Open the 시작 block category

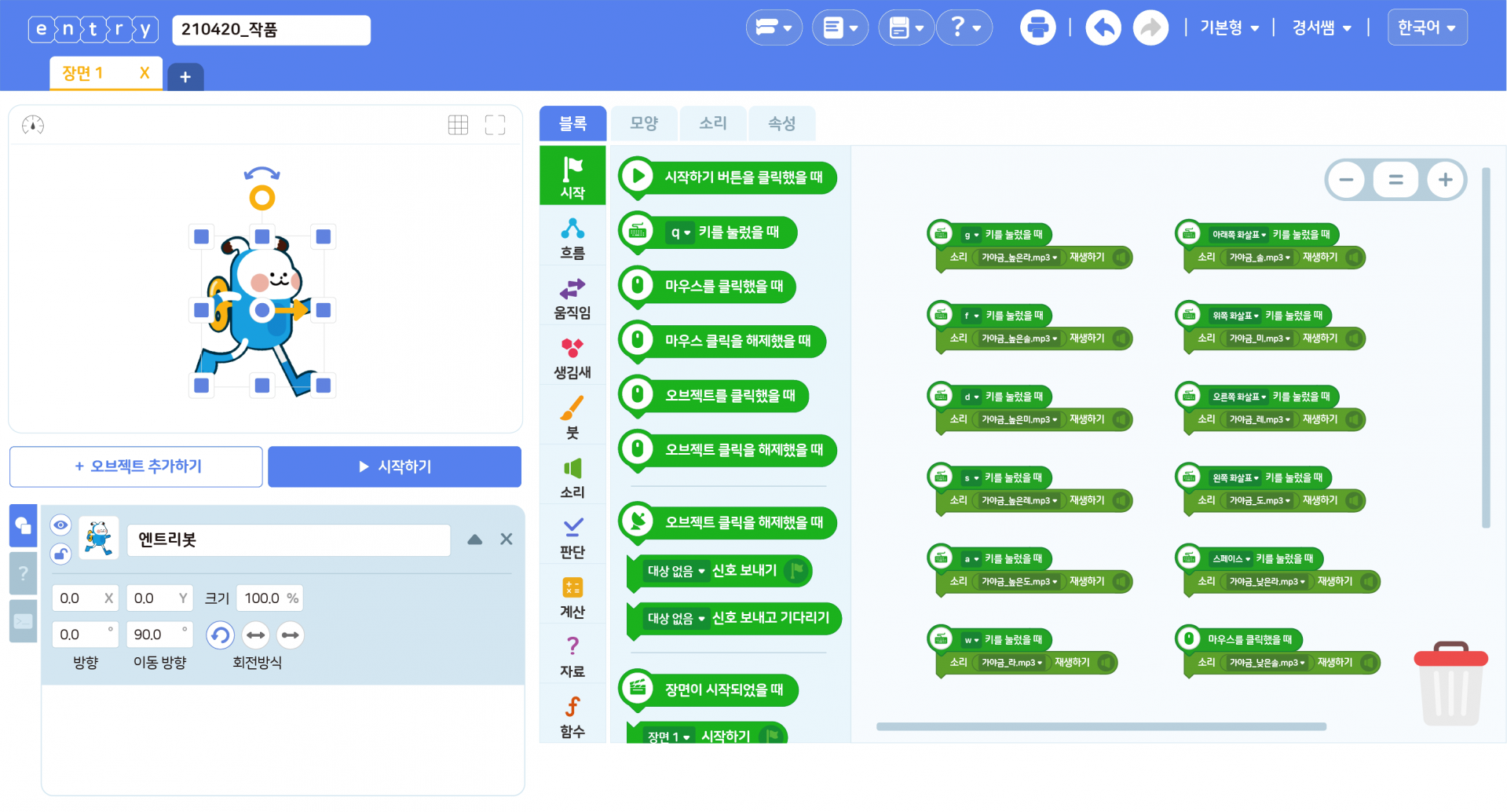tap(572, 176)
